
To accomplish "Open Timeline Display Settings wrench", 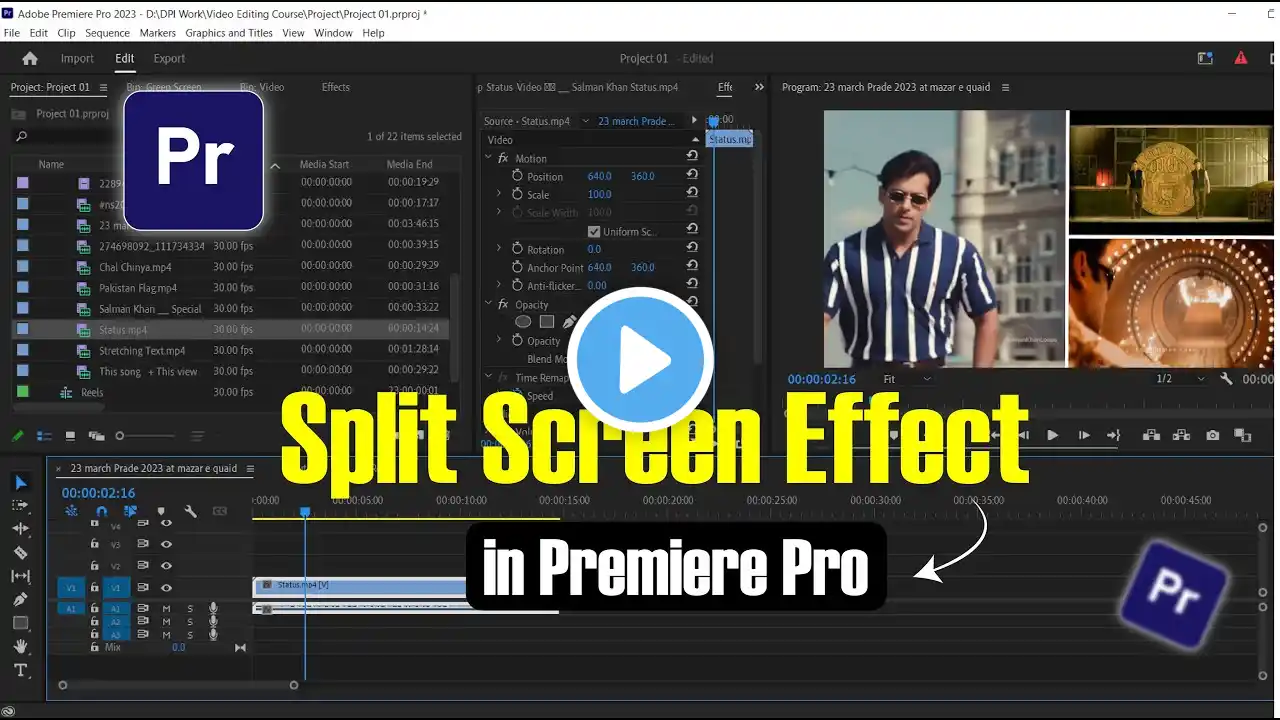I will [190, 511].
